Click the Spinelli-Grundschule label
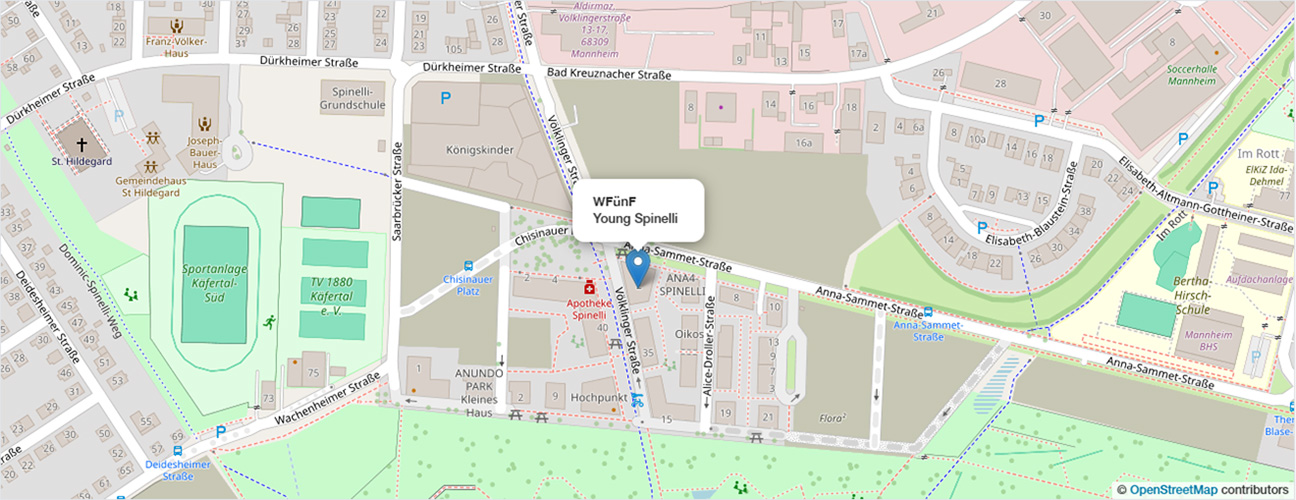The height and width of the screenshot is (500, 1296). pyautogui.click(x=352, y=97)
